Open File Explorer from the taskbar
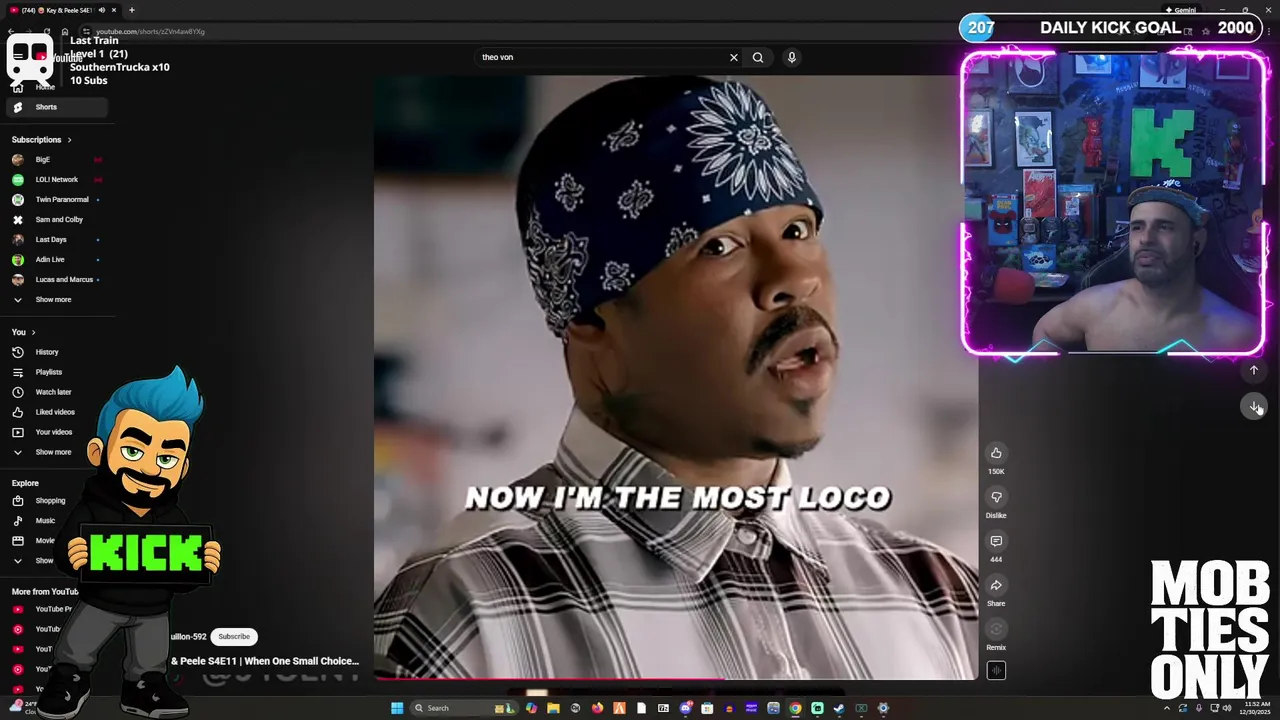 click(x=553, y=708)
